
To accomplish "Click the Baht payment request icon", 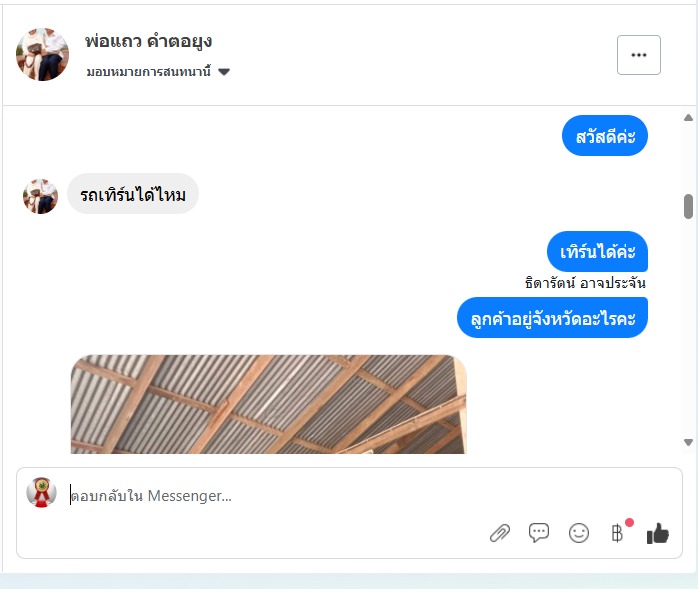I will 617,533.
